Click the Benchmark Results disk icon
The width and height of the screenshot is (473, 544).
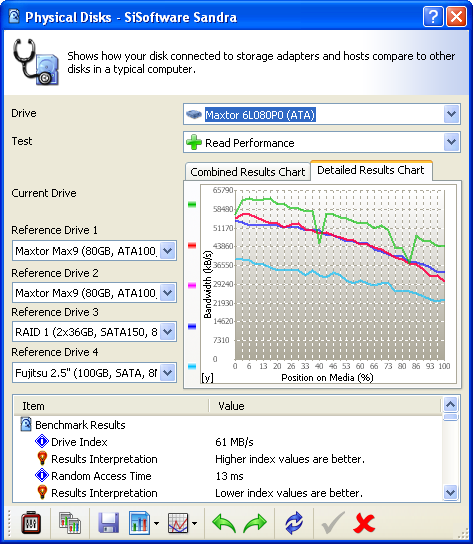(x=26, y=425)
